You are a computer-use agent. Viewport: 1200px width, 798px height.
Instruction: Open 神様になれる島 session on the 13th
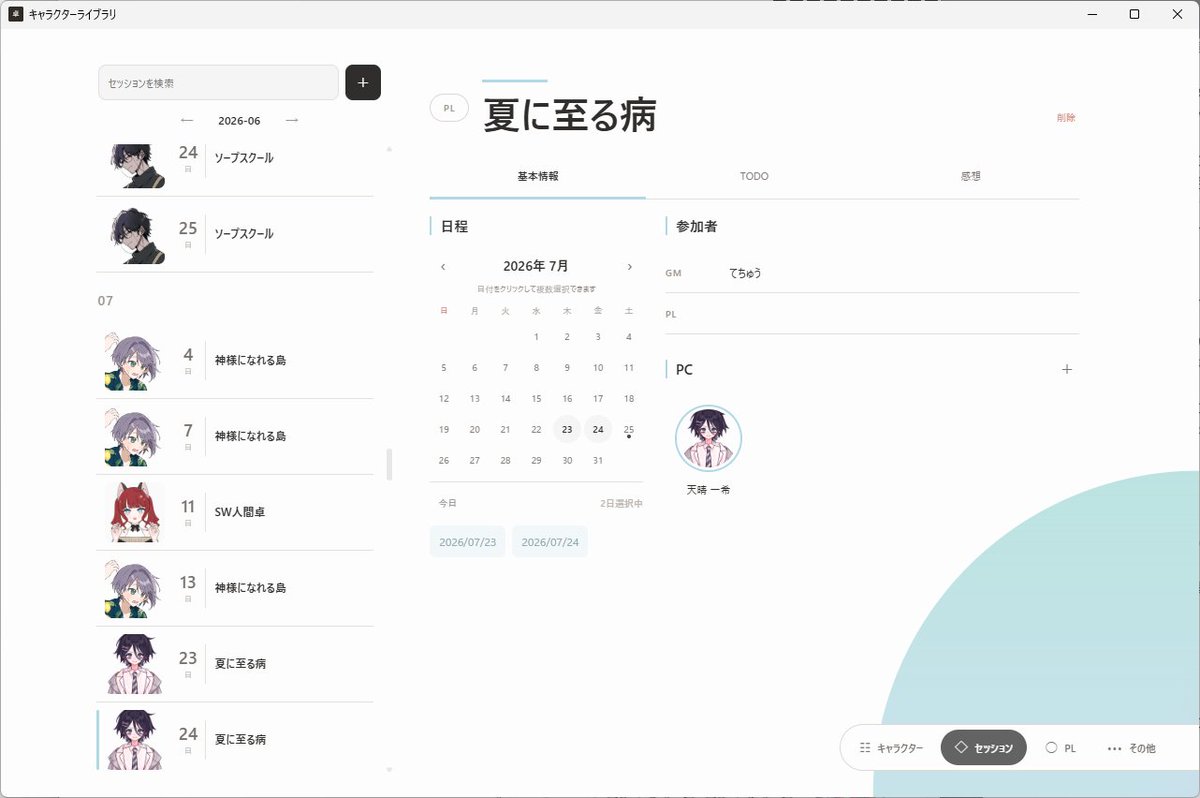pos(235,588)
